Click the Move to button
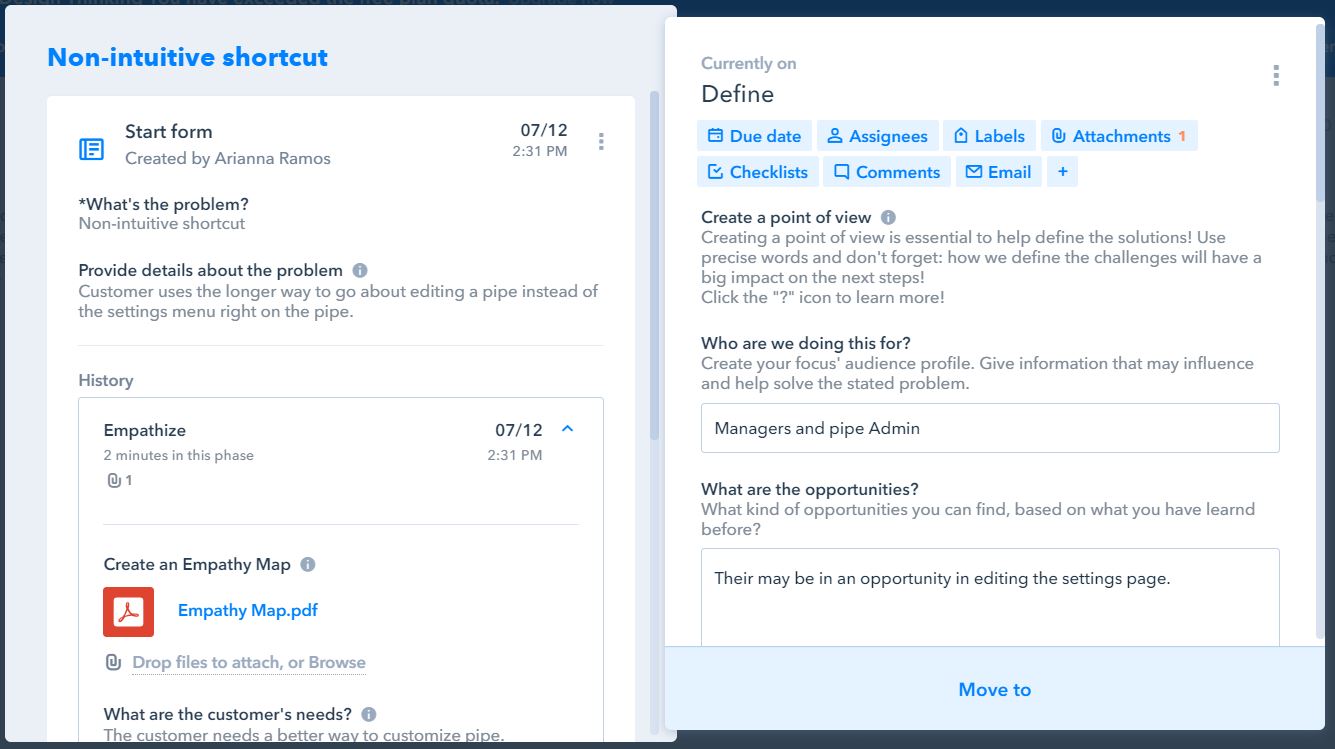This screenshot has height=749, width=1335. [994, 689]
